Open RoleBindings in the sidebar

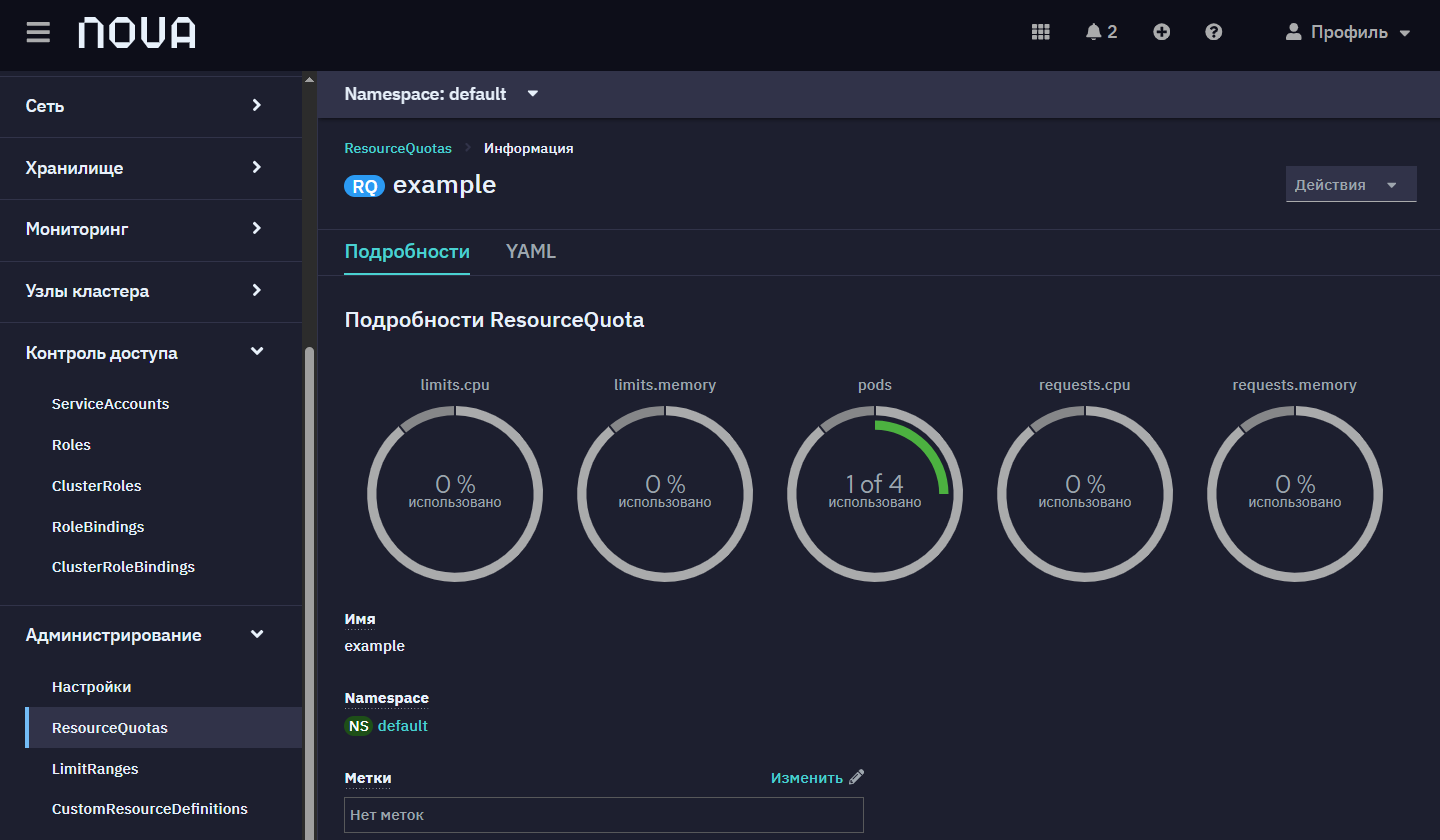click(x=98, y=527)
